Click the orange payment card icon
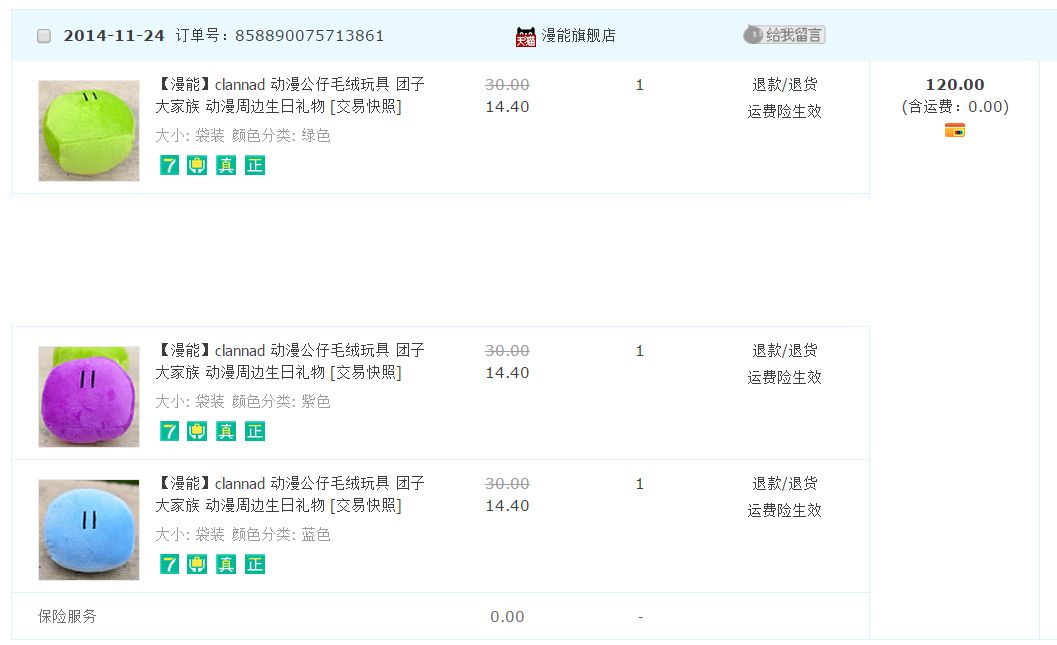1057x645 pixels. 955,130
